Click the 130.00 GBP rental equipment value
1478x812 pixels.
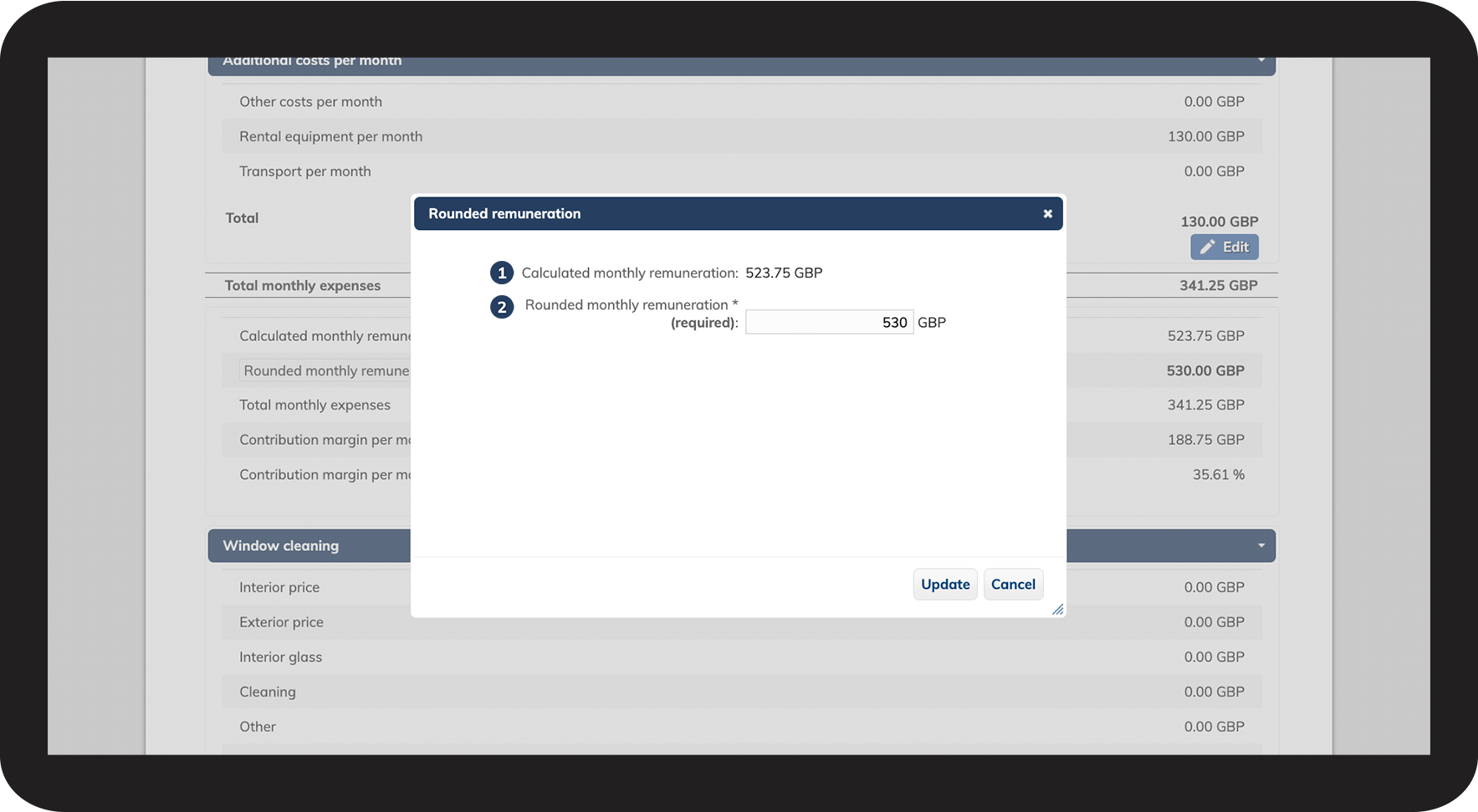pyautogui.click(x=1206, y=136)
